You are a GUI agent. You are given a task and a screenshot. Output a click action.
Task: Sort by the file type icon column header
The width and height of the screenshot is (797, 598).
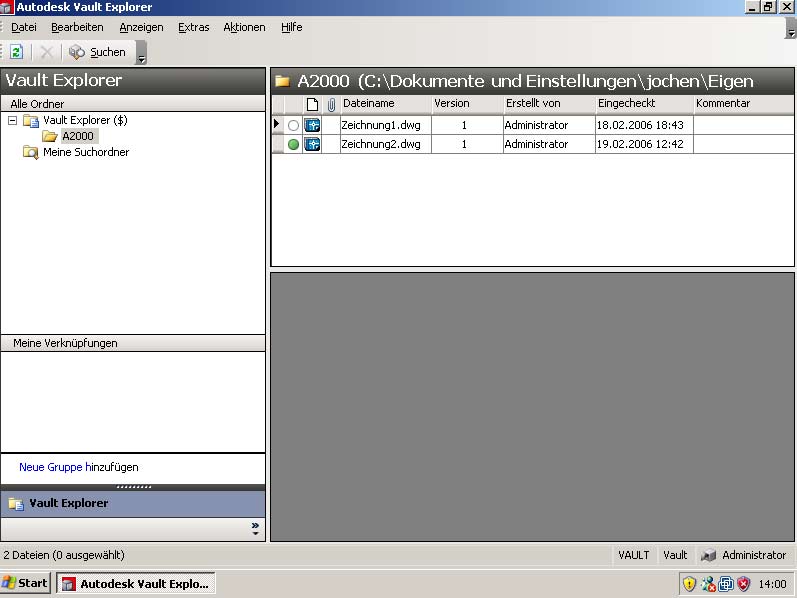coord(312,105)
